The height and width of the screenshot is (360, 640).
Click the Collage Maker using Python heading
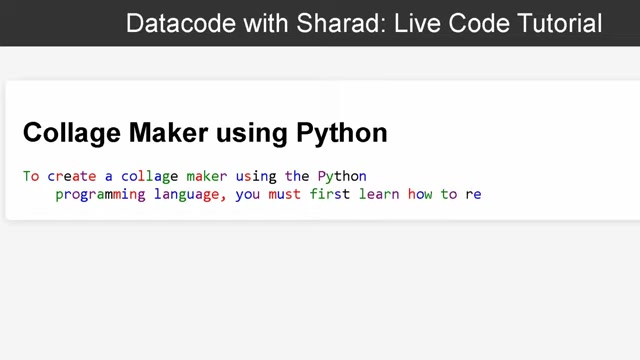click(205, 133)
